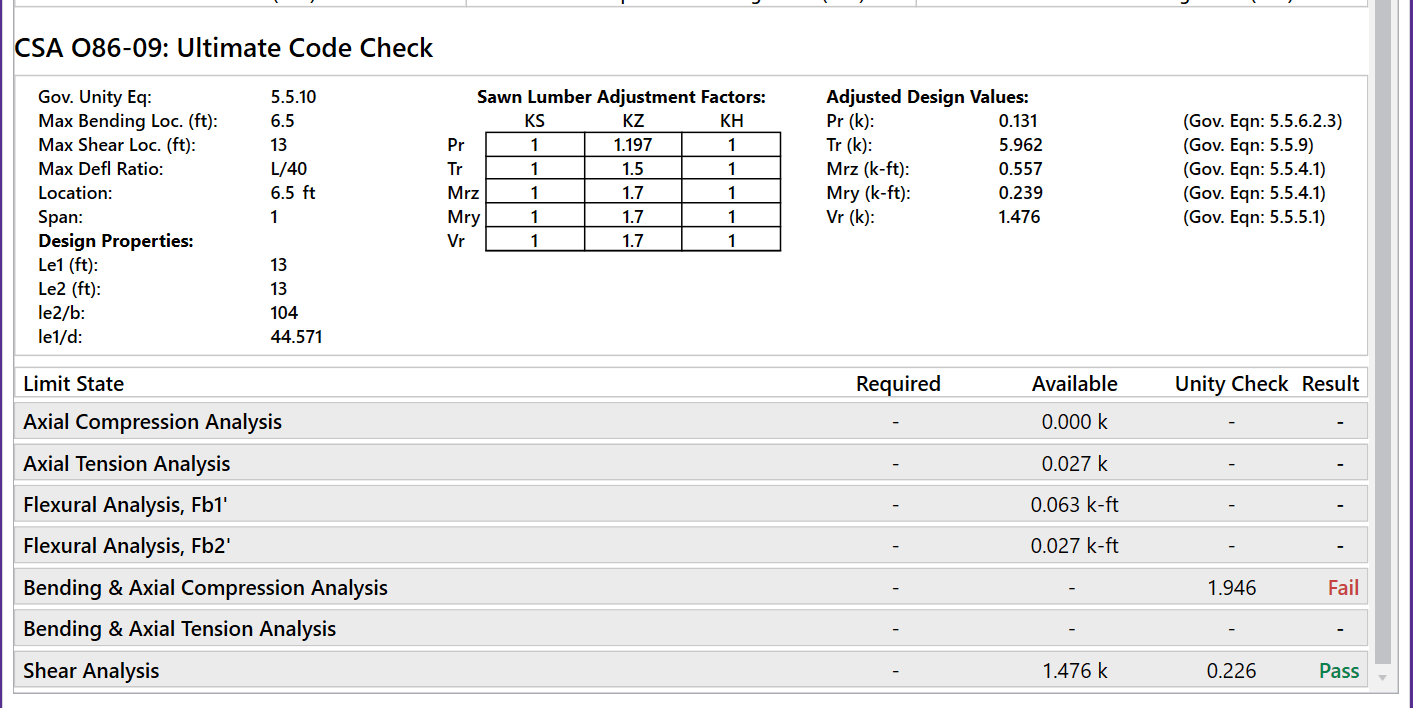Expand the Axial Compression Analysis row
The image size is (1416, 708).
(153, 422)
